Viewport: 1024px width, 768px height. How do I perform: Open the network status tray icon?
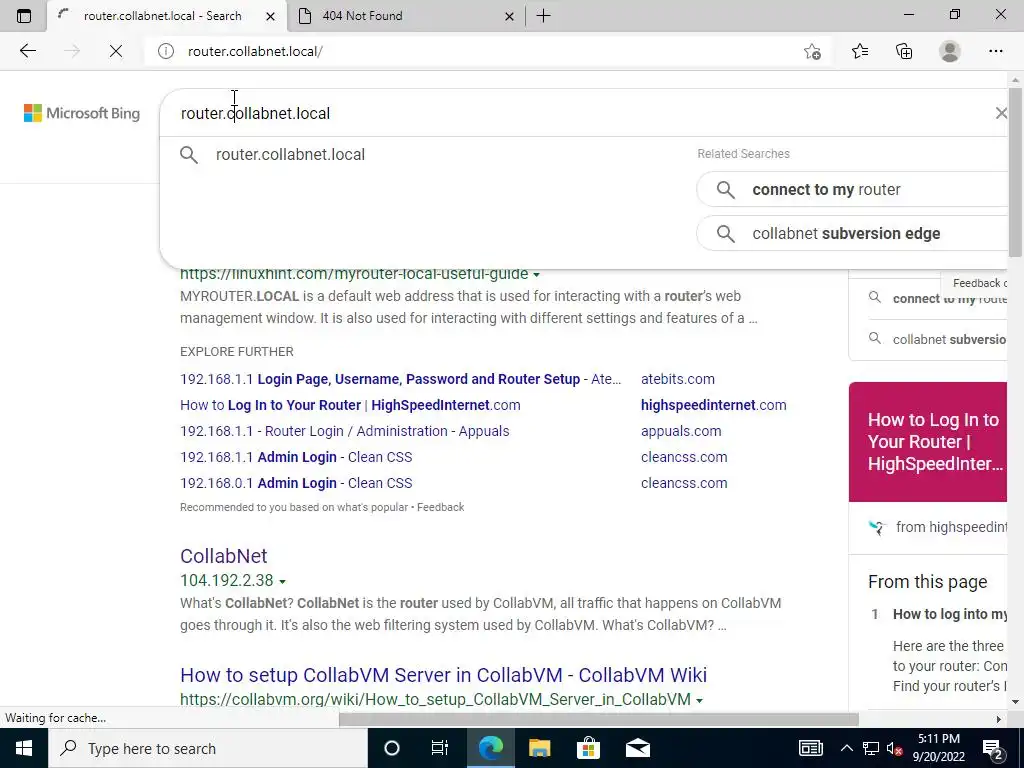point(871,748)
